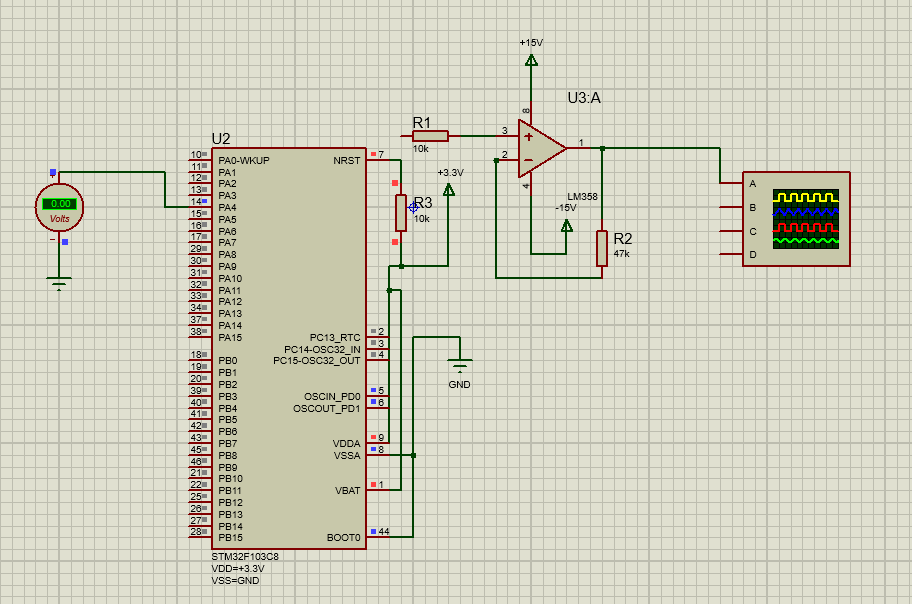Select the oscilloscope instrument

[x=807, y=219]
